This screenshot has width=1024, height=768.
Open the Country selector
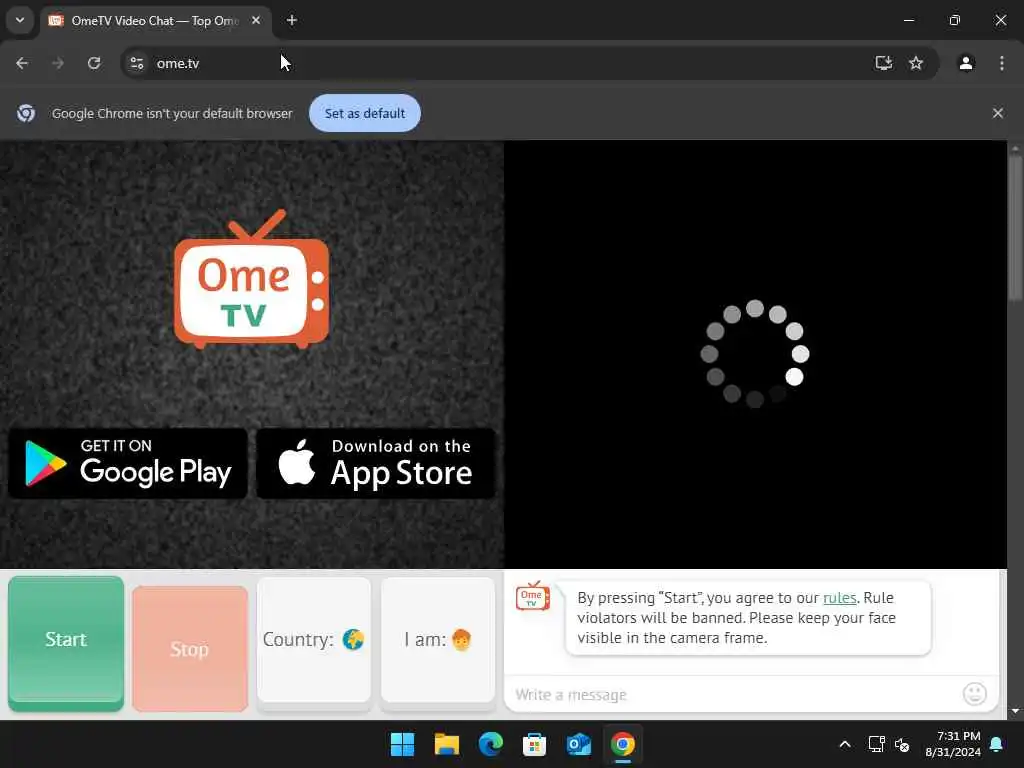tap(313, 643)
